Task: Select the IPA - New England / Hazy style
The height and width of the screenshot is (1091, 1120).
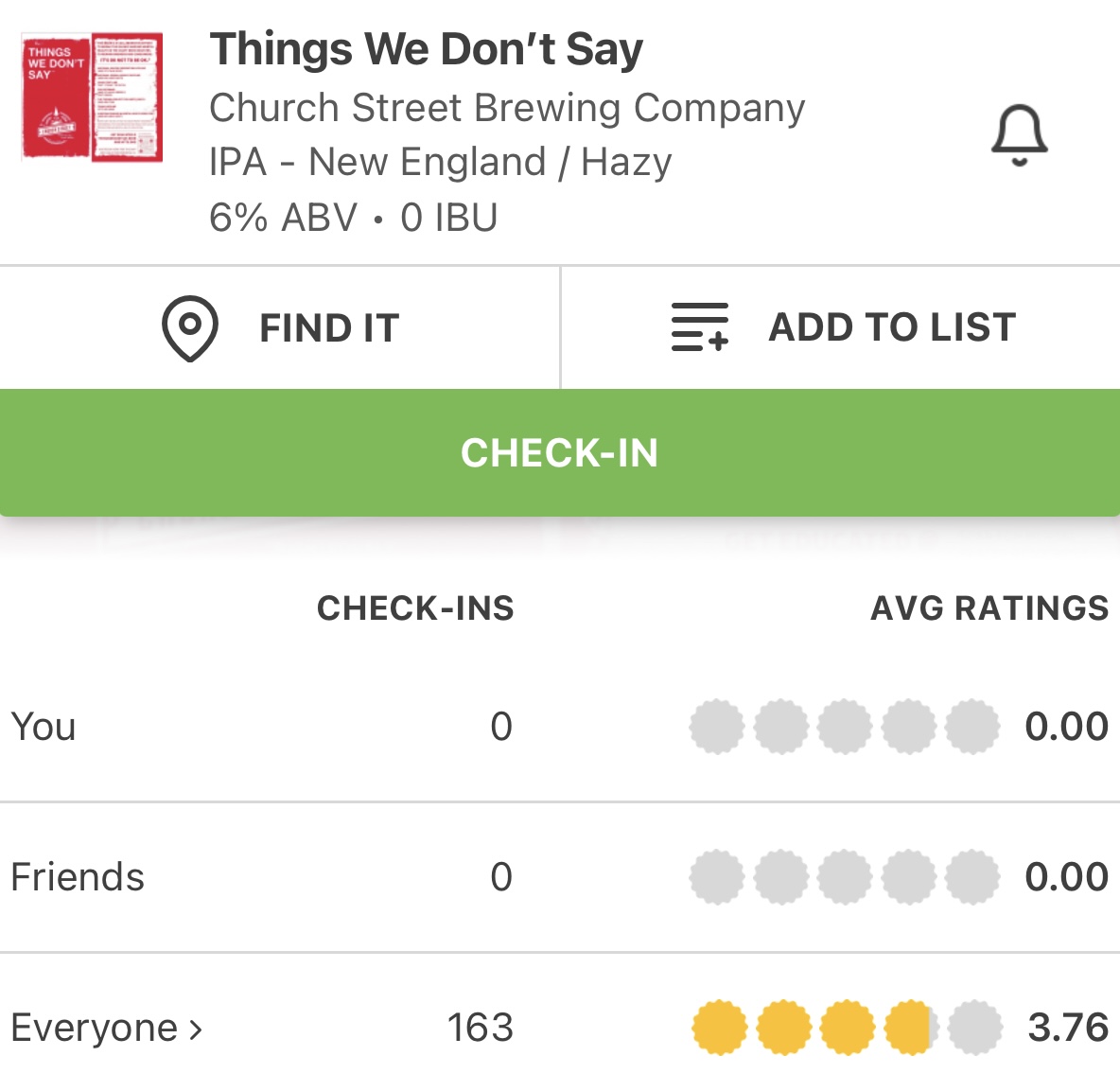Action: coord(441,162)
